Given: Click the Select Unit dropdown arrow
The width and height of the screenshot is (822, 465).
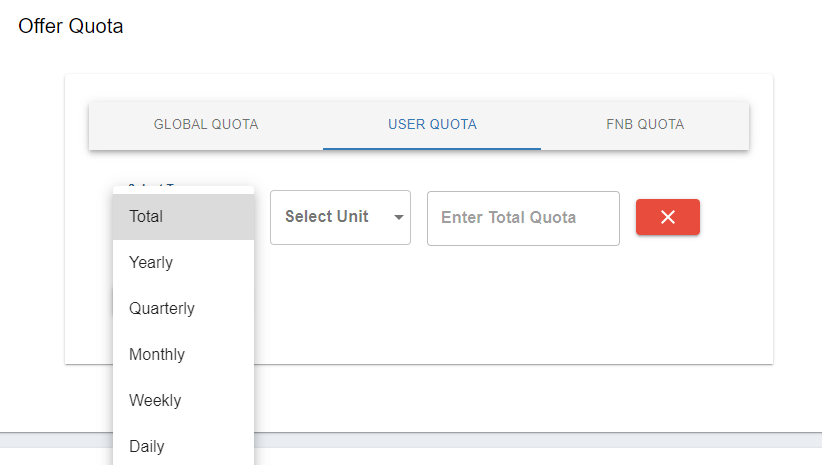Looking at the screenshot, I should pos(399,217).
